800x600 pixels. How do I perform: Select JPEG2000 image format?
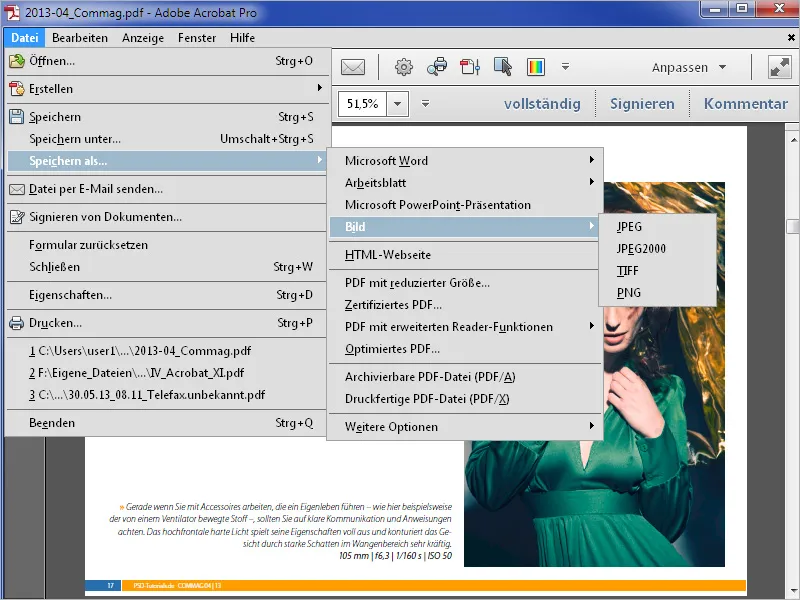click(x=657, y=248)
